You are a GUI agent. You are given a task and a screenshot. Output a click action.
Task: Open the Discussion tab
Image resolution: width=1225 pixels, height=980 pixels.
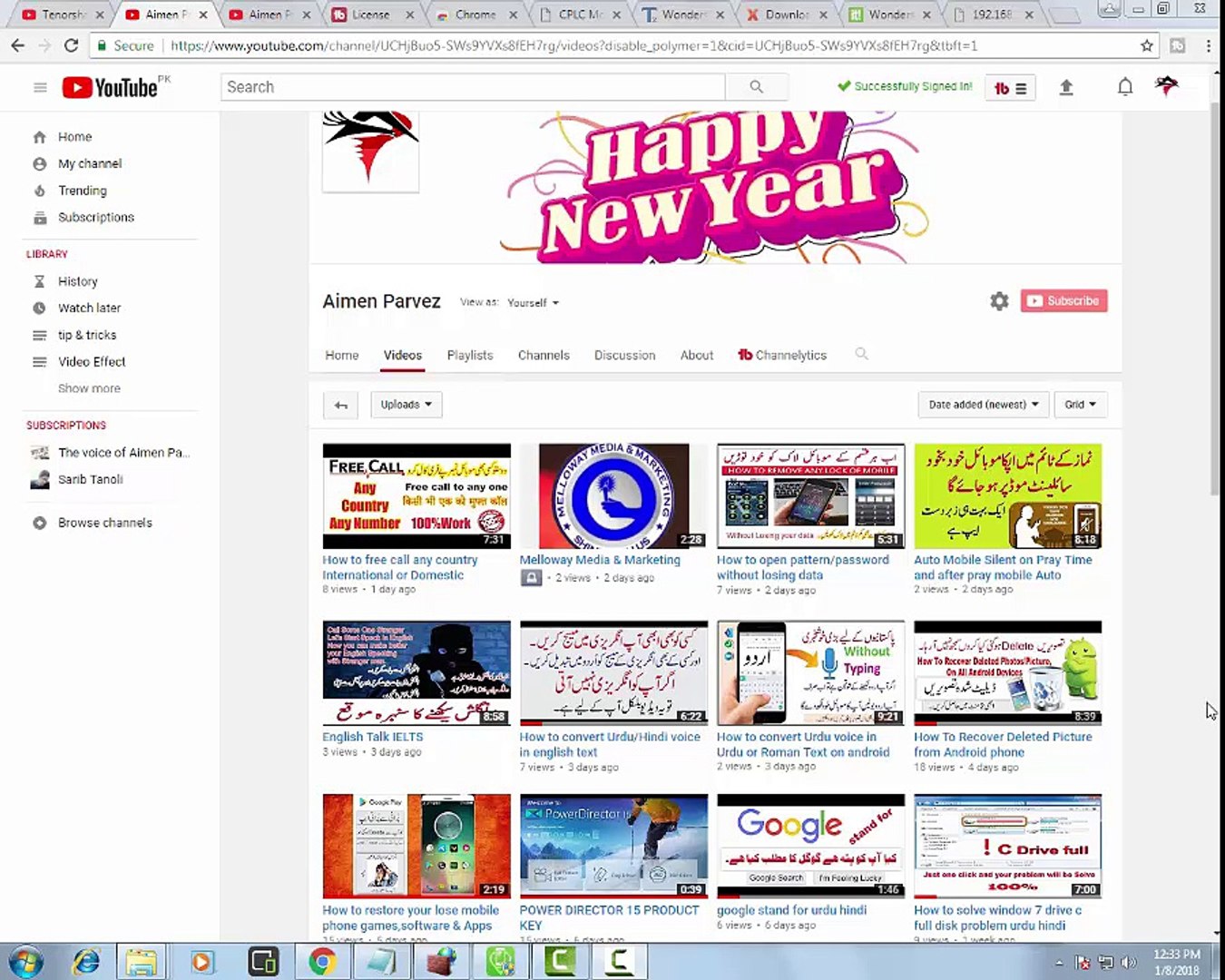tap(624, 355)
